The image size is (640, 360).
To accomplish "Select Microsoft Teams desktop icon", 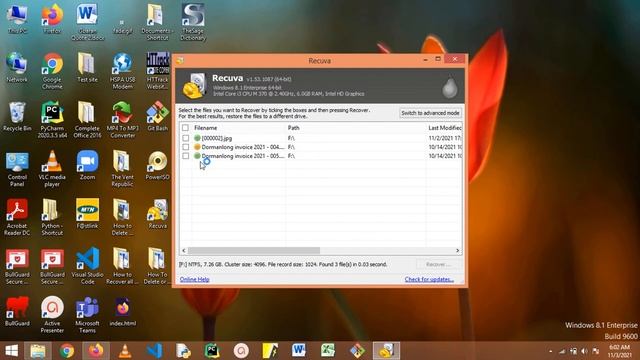I will pos(87,315).
